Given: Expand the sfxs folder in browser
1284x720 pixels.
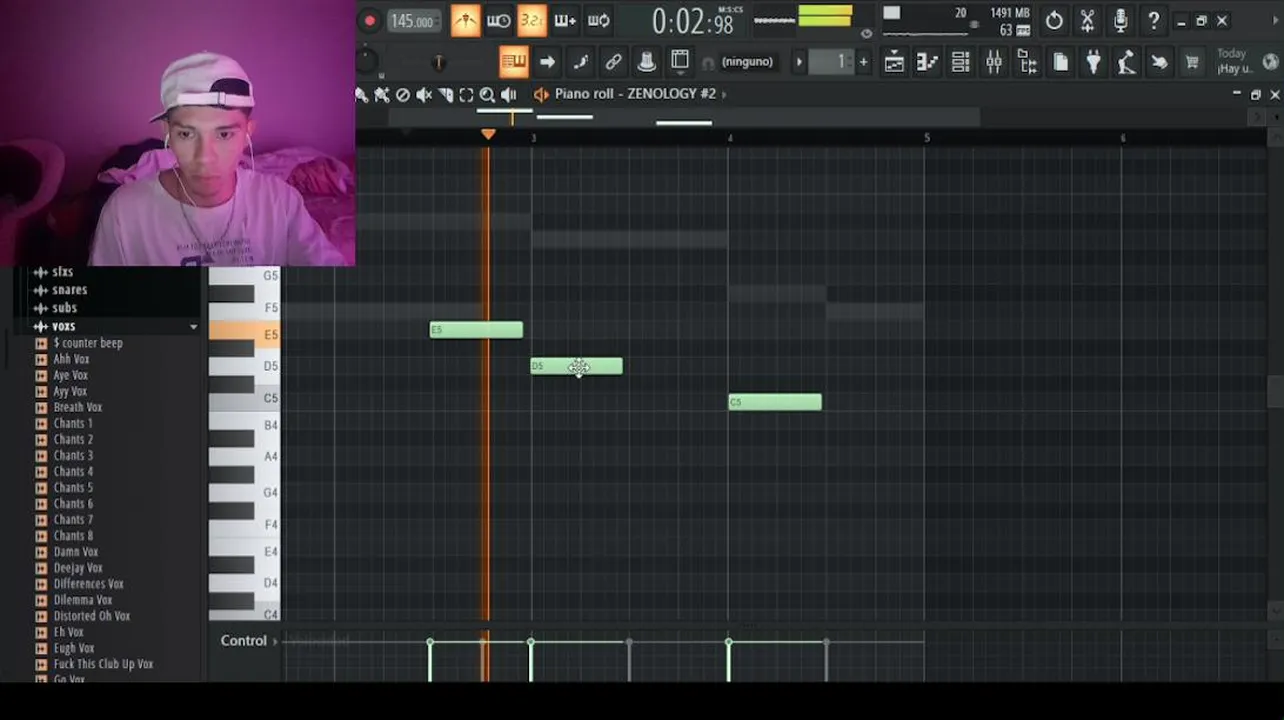Looking at the screenshot, I should coord(62,272).
